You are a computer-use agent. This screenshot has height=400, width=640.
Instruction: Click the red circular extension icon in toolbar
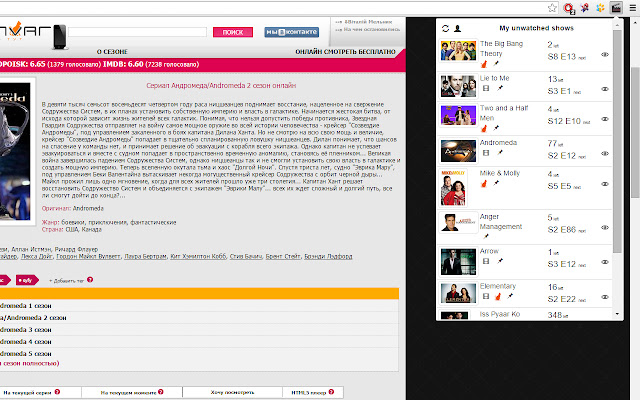click(x=569, y=8)
